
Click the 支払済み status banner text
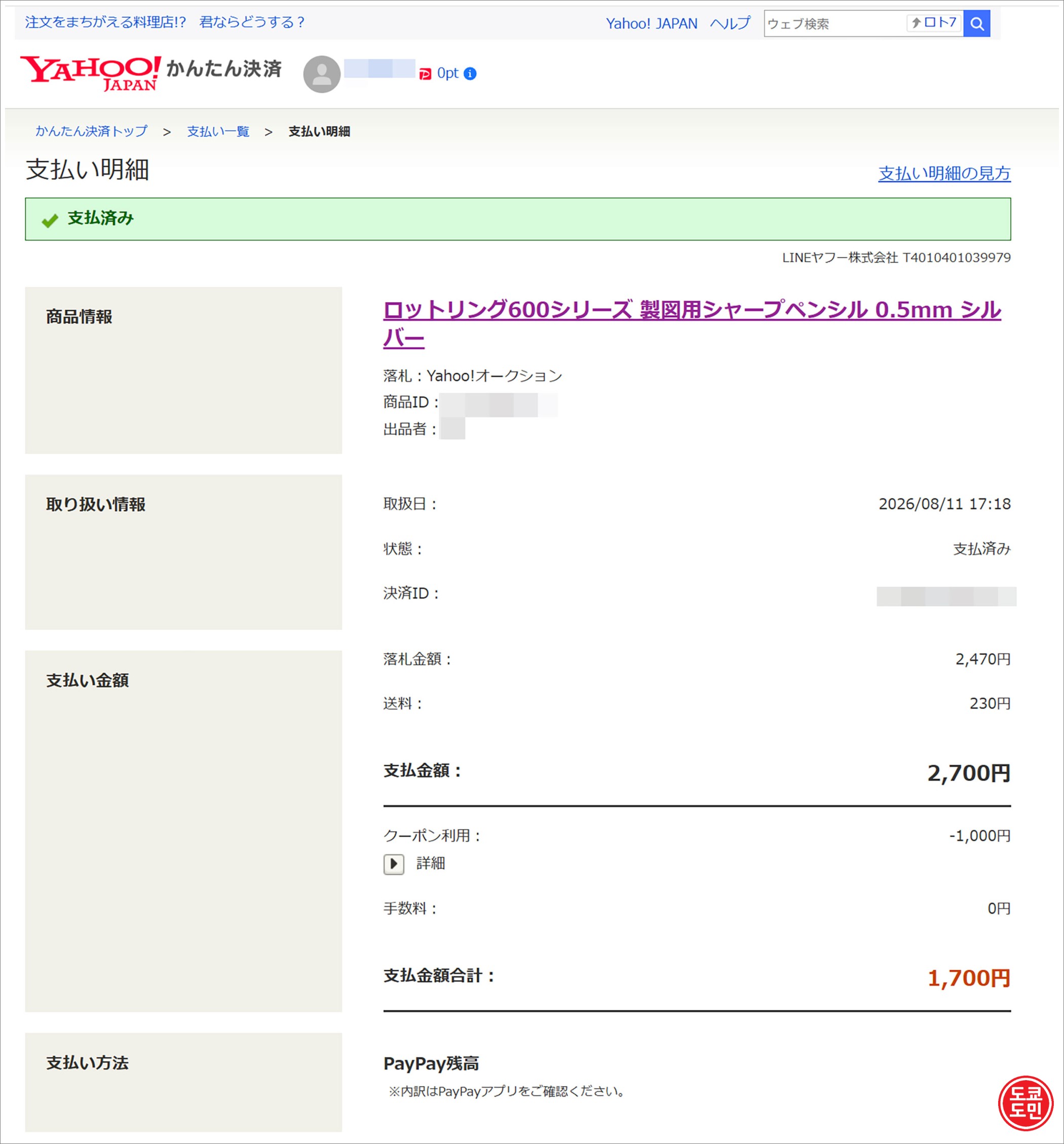coord(101,218)
